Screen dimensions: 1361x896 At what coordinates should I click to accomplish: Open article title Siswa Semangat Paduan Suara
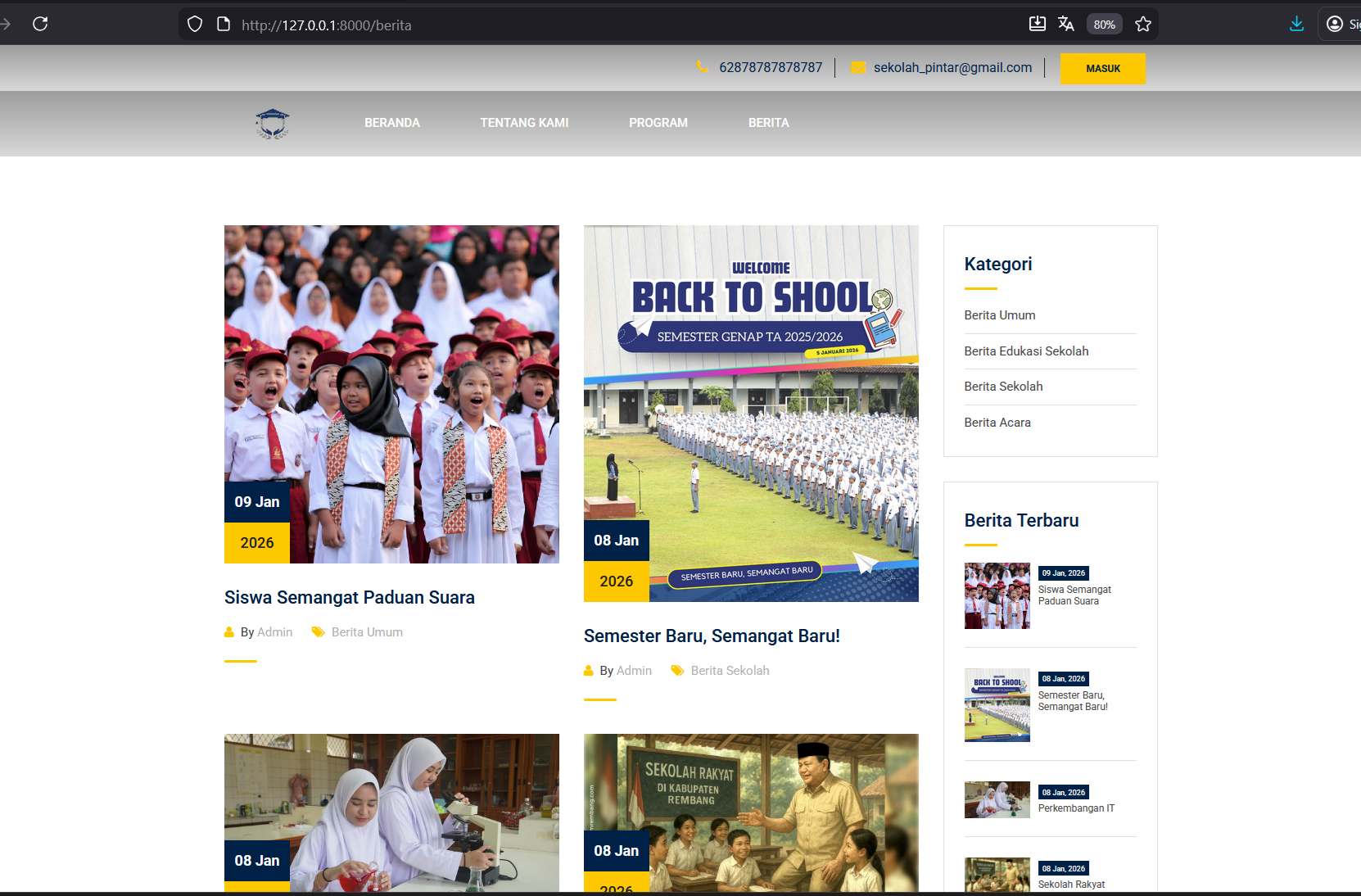(x=350, y=598)
